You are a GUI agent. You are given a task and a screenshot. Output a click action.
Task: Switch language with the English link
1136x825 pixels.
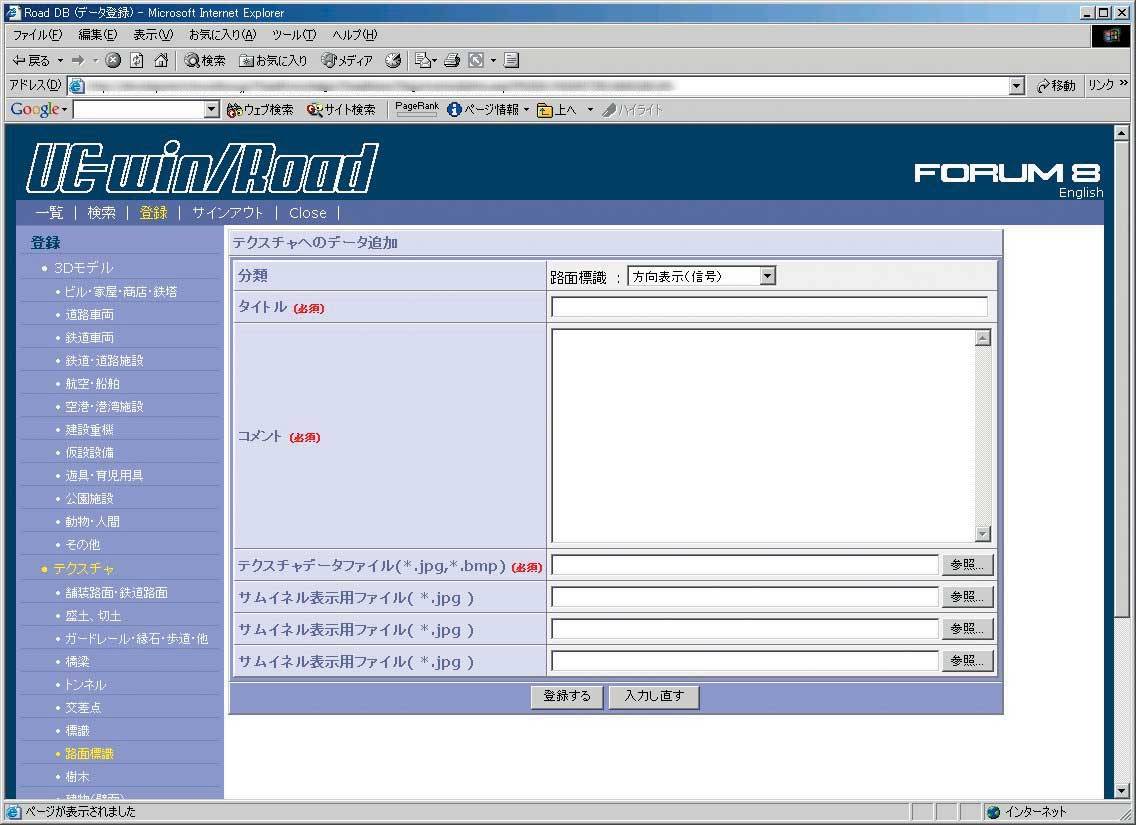pyautogui.click(x=1081, y=192)
